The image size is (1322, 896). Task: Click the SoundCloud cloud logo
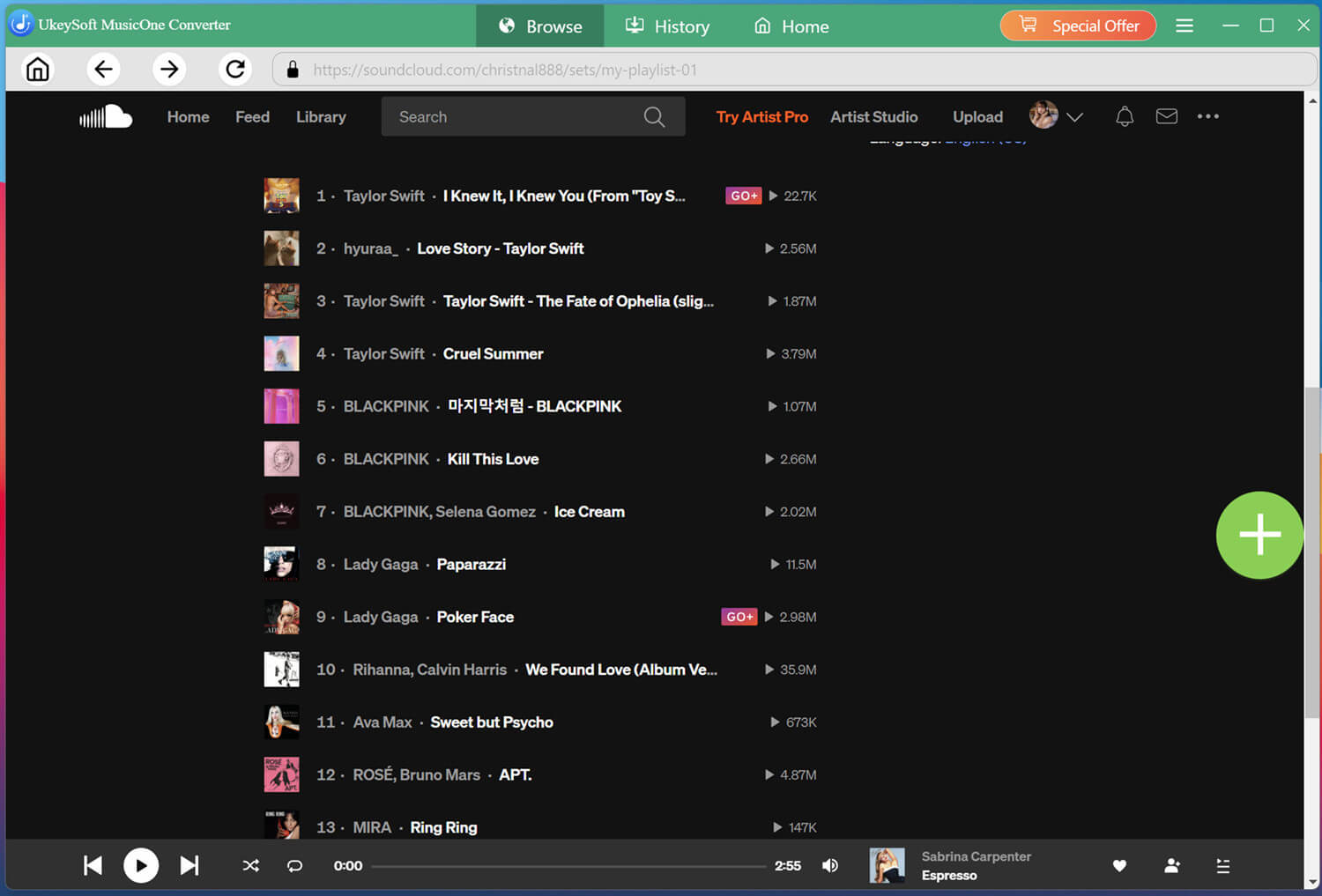point(106,116)
